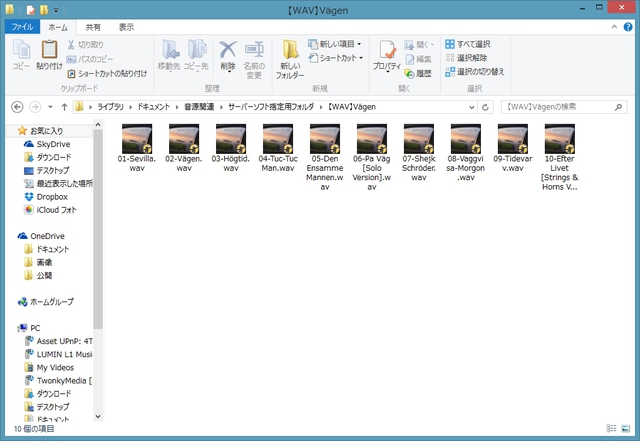
Task: Click the Paste (貼り付け) icon in ribbon
Action: tap(49, 54)
